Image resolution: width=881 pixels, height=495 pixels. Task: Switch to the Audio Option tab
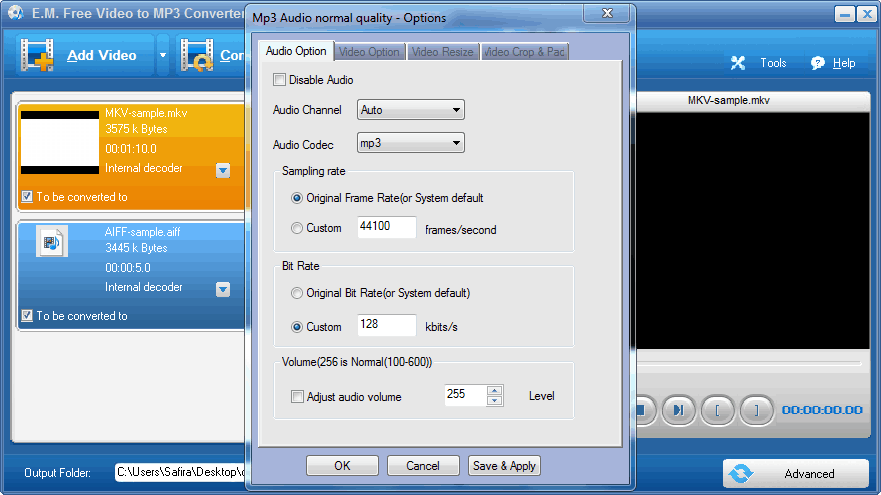pos(296,51)
